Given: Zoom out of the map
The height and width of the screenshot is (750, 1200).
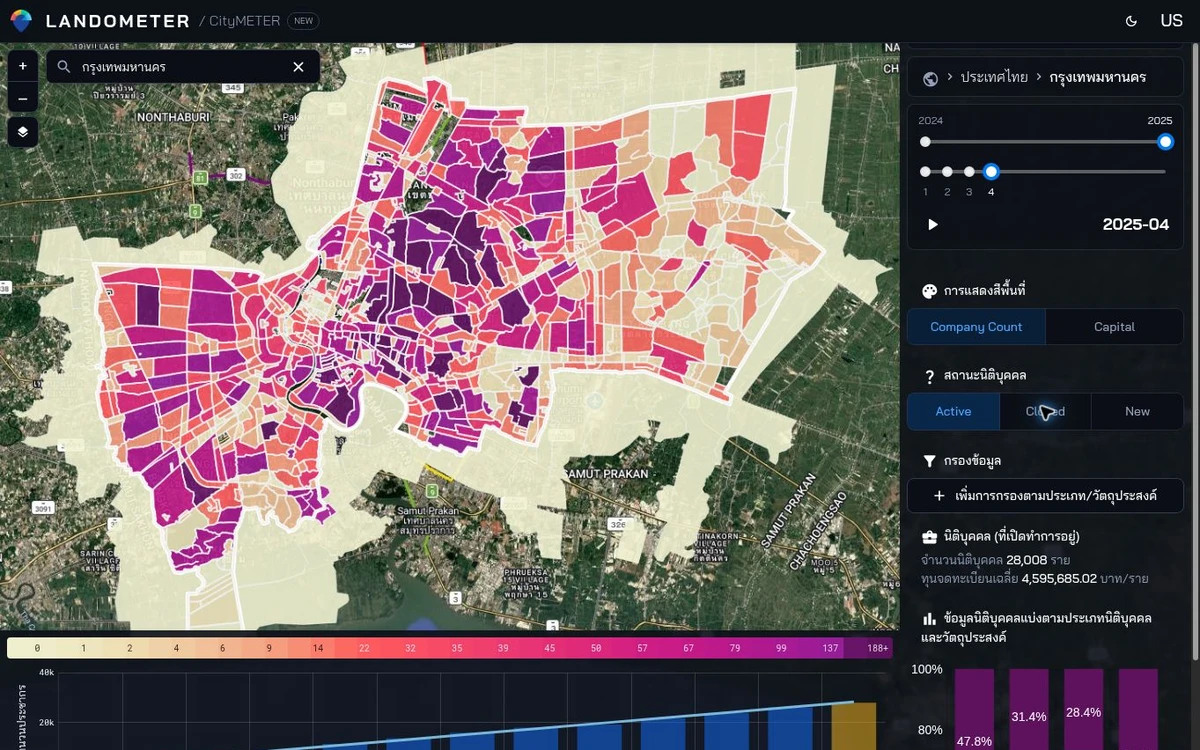Looking at the screenshot, I should pos(23,99).
